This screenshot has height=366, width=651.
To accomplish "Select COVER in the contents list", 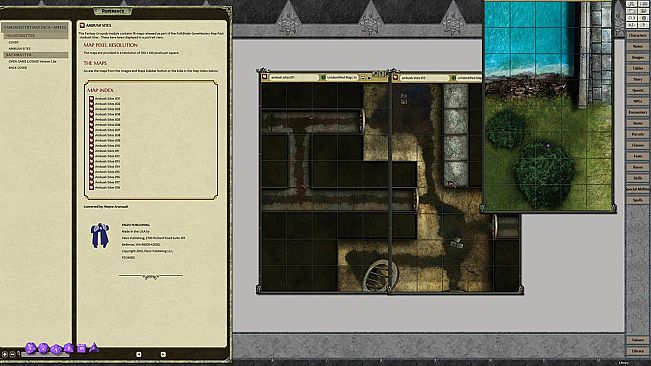I will [x=14, y=42].
